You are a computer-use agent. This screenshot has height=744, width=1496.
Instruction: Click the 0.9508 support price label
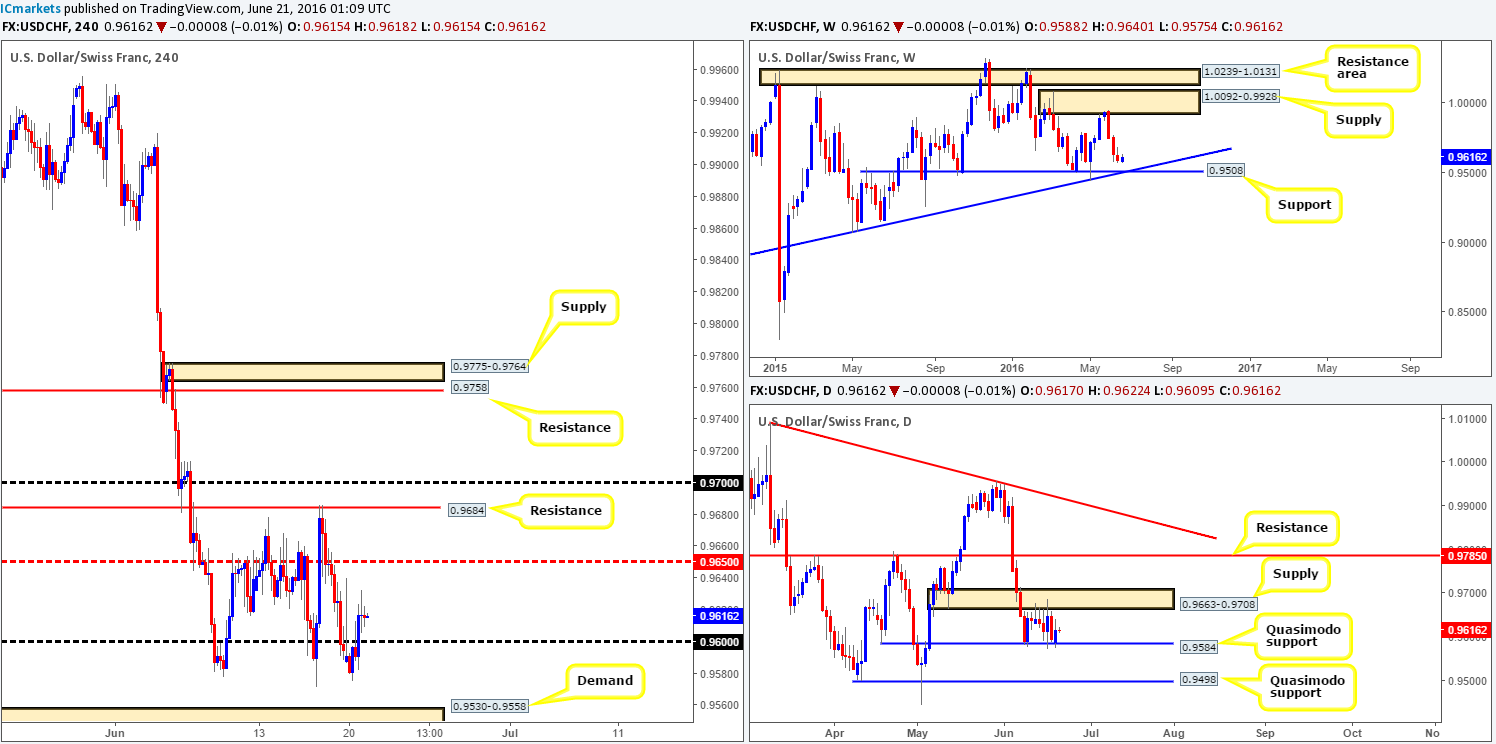[1224, 172]
